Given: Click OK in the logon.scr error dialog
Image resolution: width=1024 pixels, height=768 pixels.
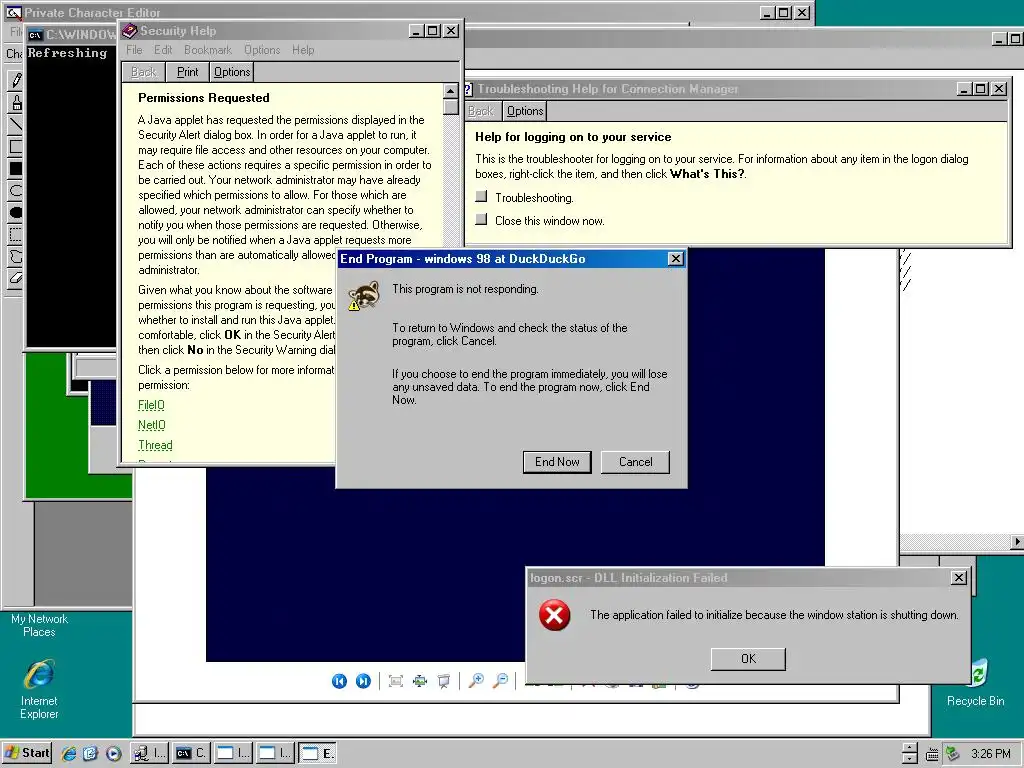Looking at the screenshot, I should [748, 659].
